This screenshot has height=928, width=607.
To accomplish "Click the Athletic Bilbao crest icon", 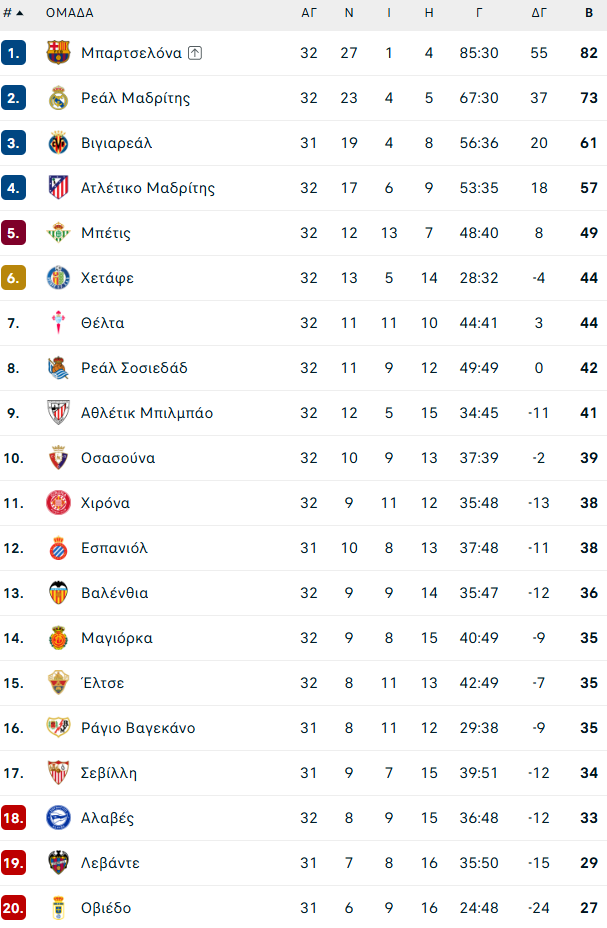I will (x=59, y=413).
